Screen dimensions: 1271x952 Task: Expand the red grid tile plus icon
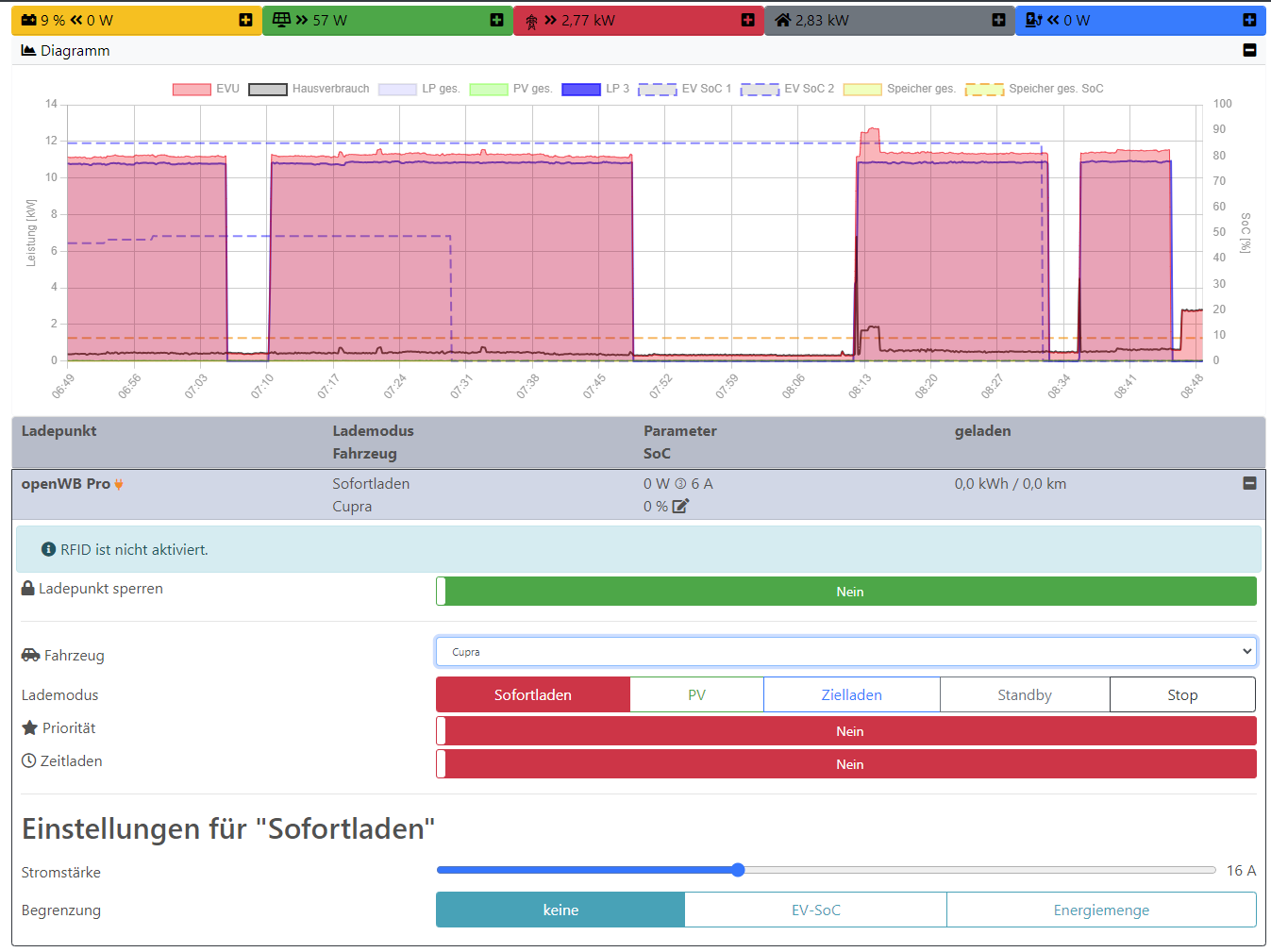pyautogui.click(x=747, y=20)
